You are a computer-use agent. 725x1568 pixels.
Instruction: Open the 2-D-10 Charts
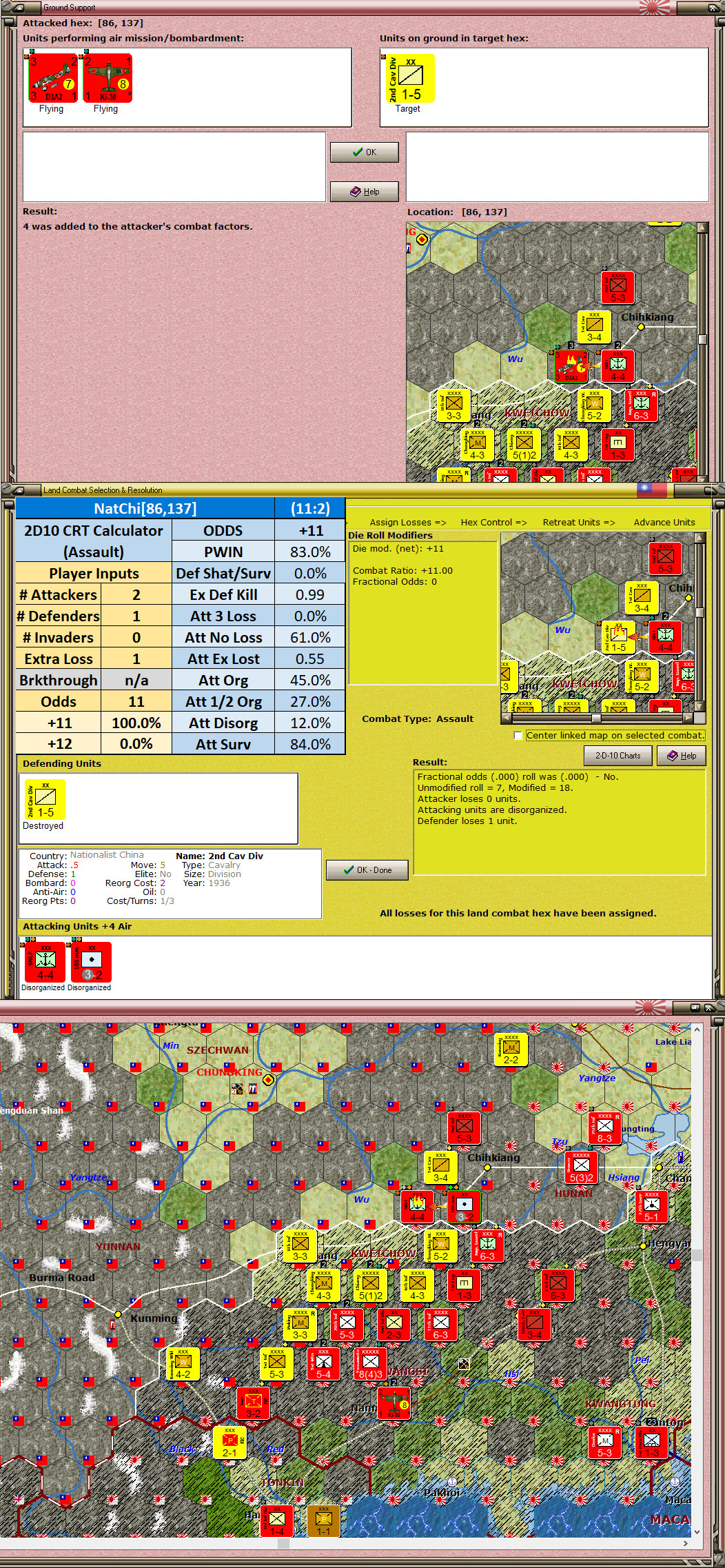pos(618,756)
